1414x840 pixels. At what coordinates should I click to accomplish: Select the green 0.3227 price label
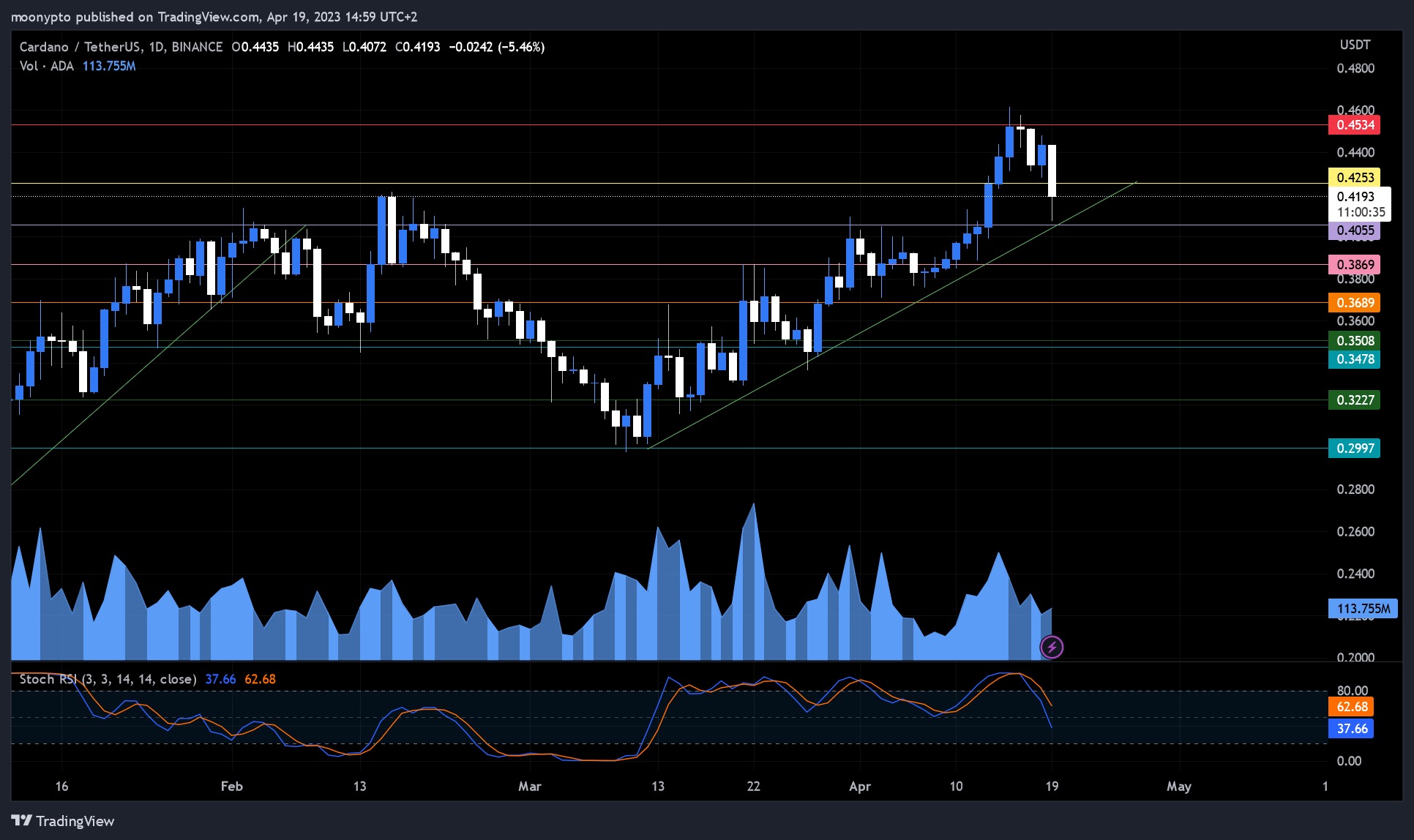click(x=1355, y=400)
